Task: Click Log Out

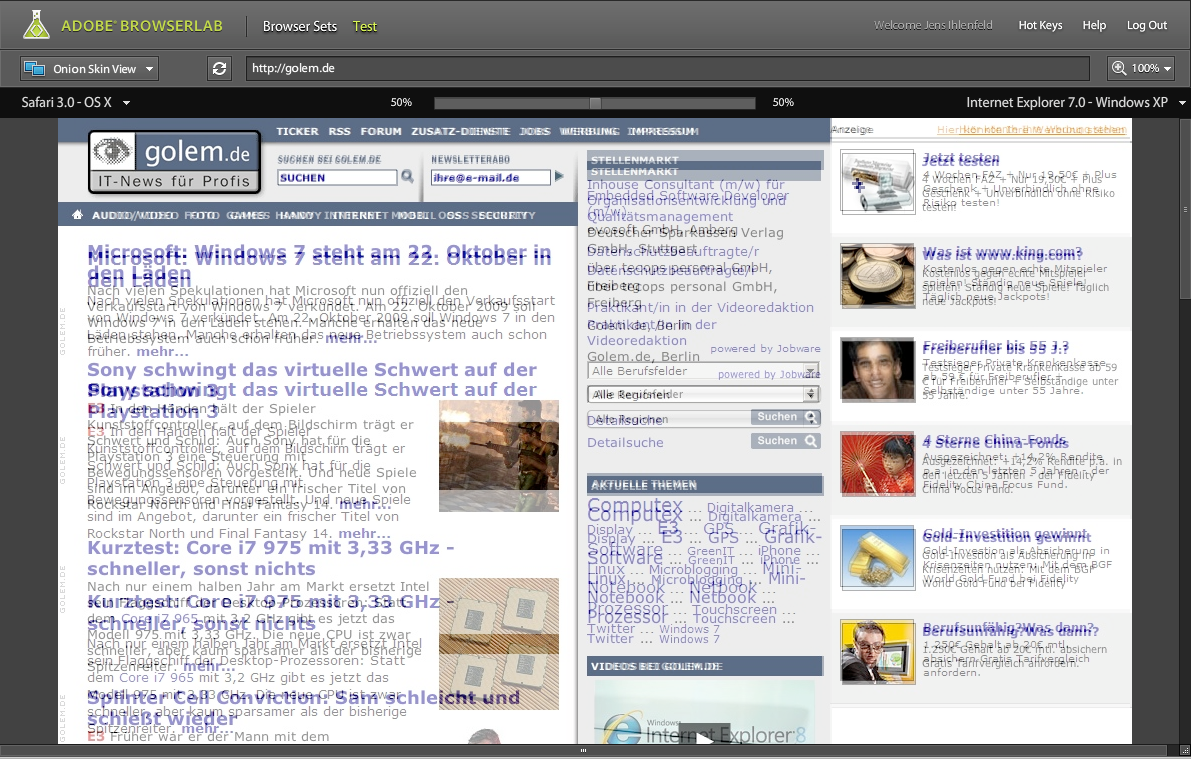Action: (x=1146, y=25)
